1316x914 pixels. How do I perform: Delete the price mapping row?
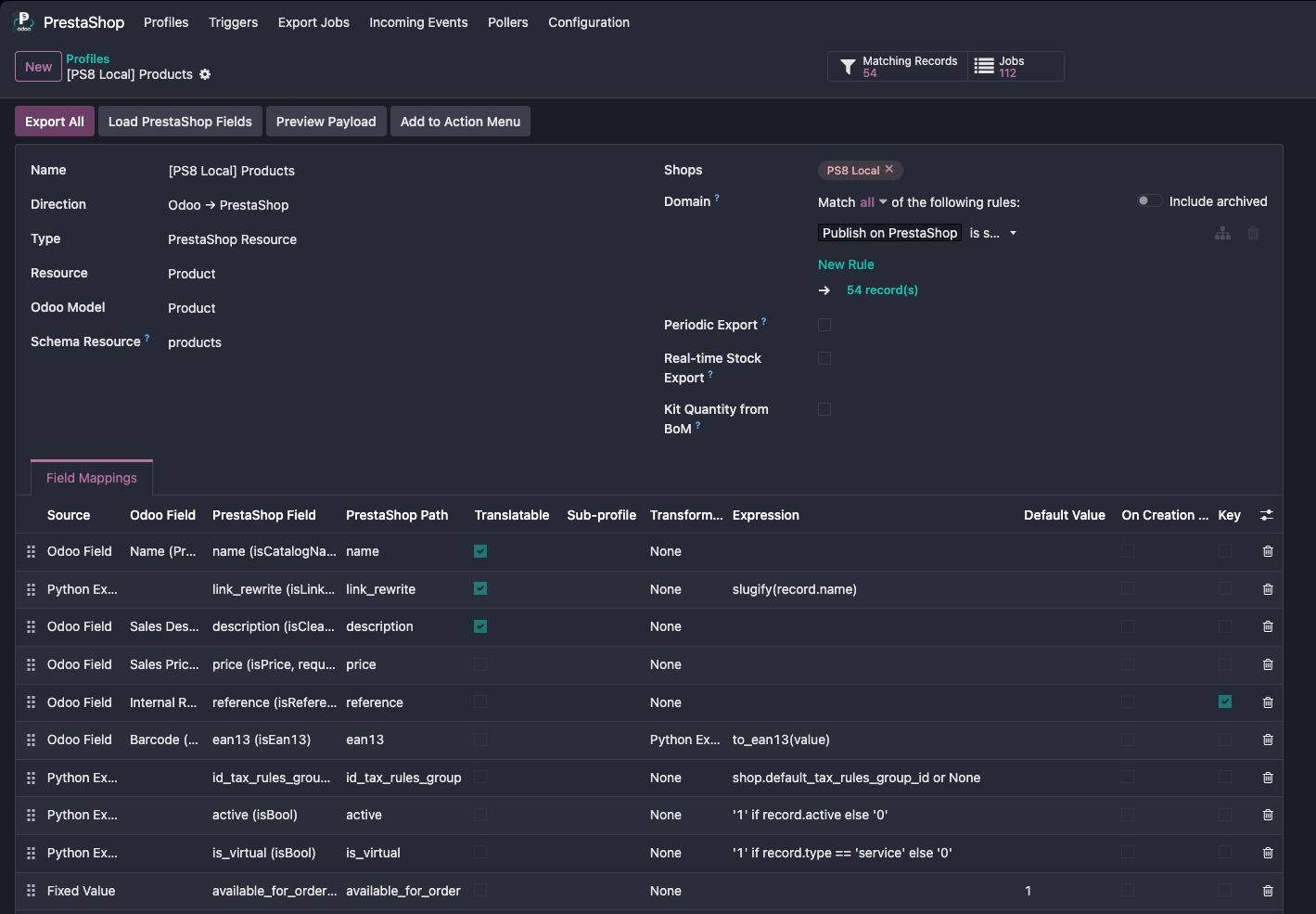click(1268, 664)
